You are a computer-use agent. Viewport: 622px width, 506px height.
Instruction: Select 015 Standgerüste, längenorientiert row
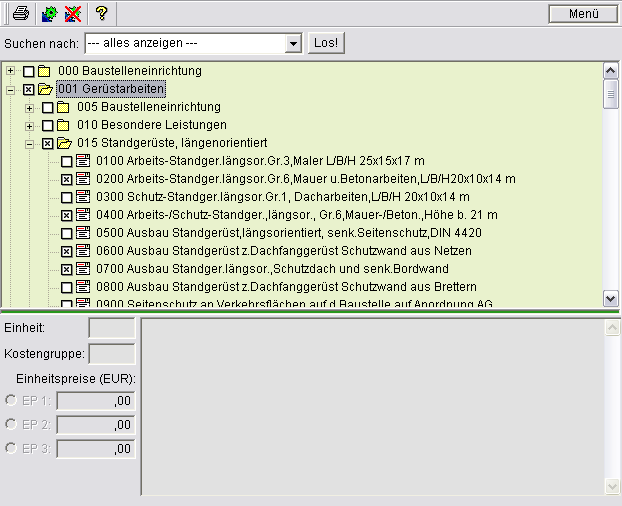click(172, 143)
